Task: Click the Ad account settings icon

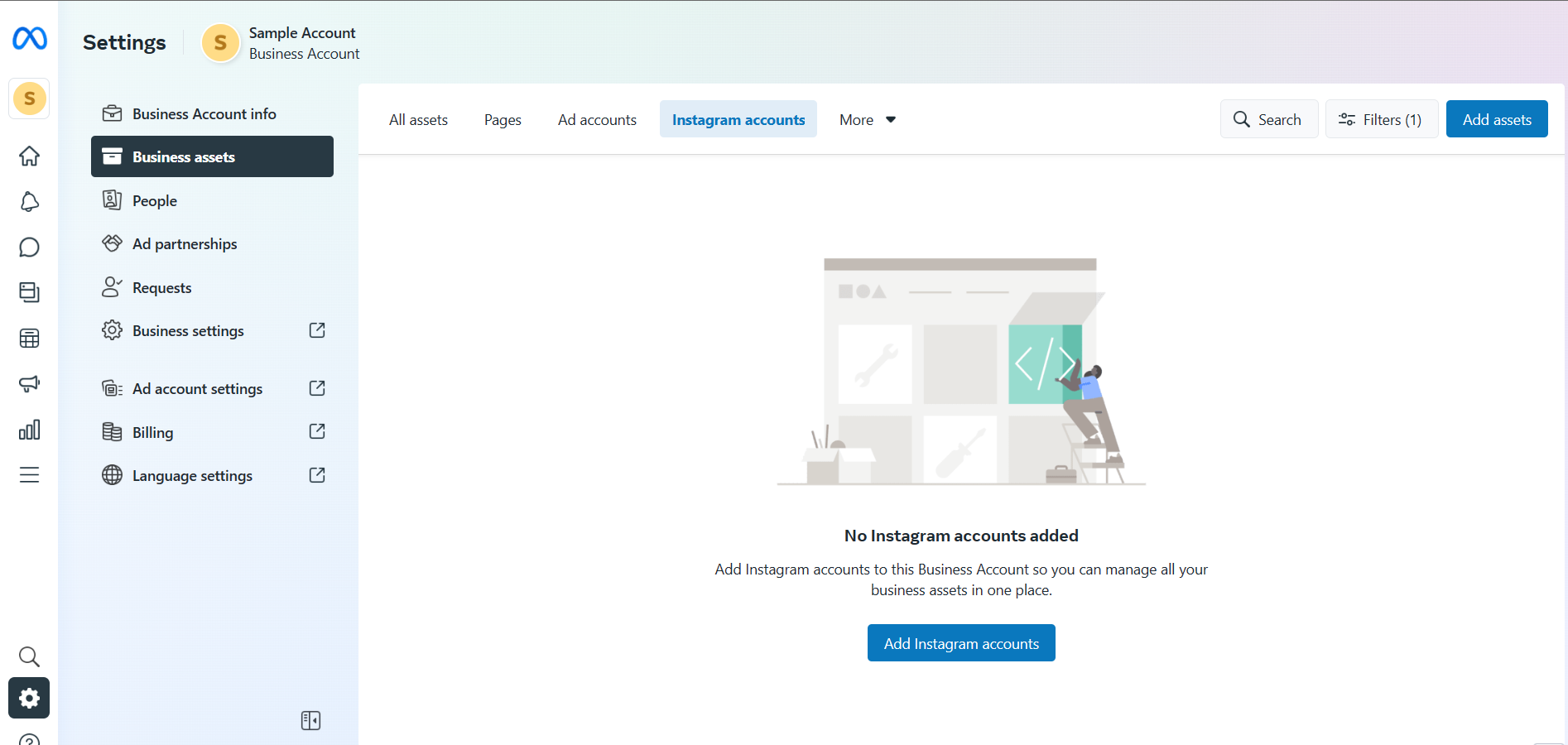Action: pyautogui.click(x=112, y=388)
